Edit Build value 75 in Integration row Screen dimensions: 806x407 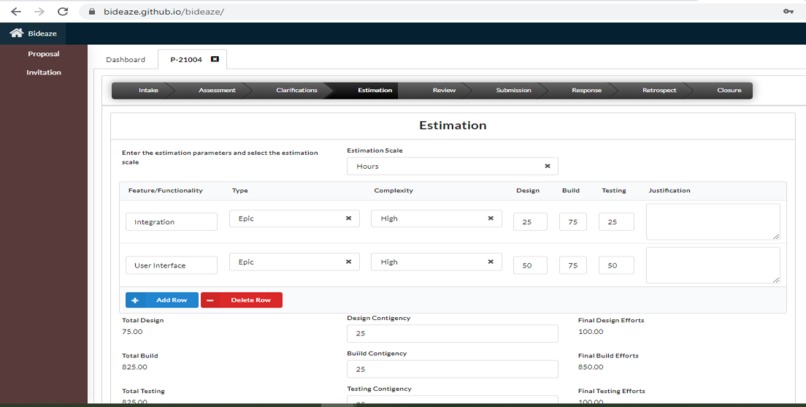(x=573, y=222)
